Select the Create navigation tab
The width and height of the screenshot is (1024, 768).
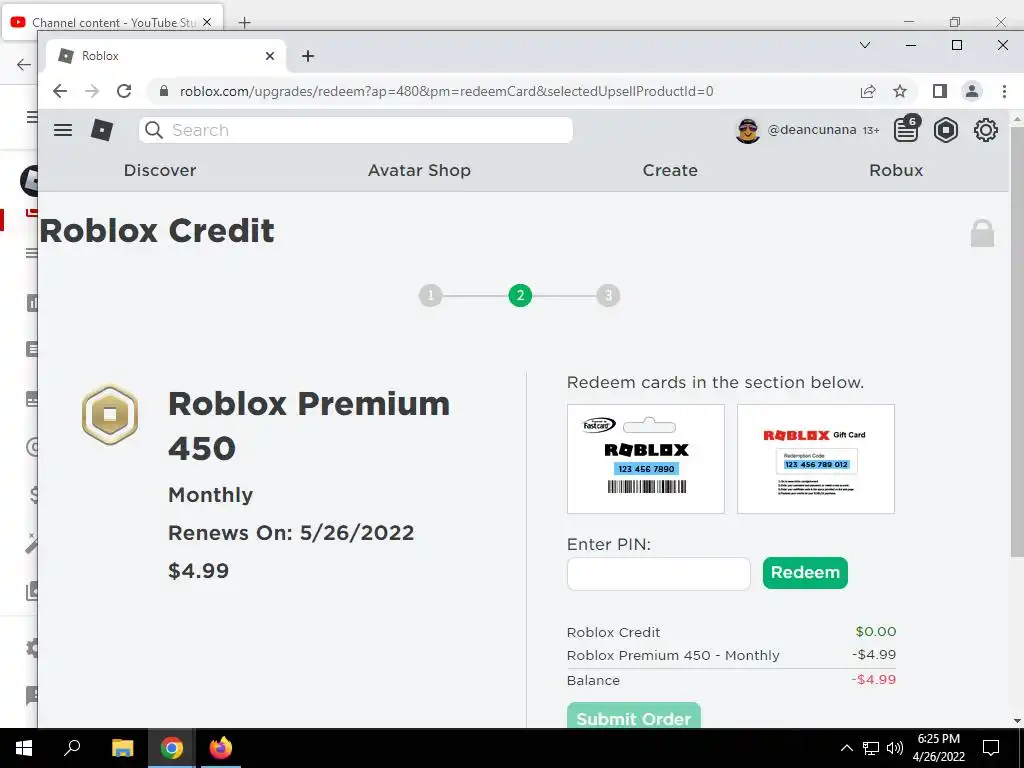[x=670, y=170]
